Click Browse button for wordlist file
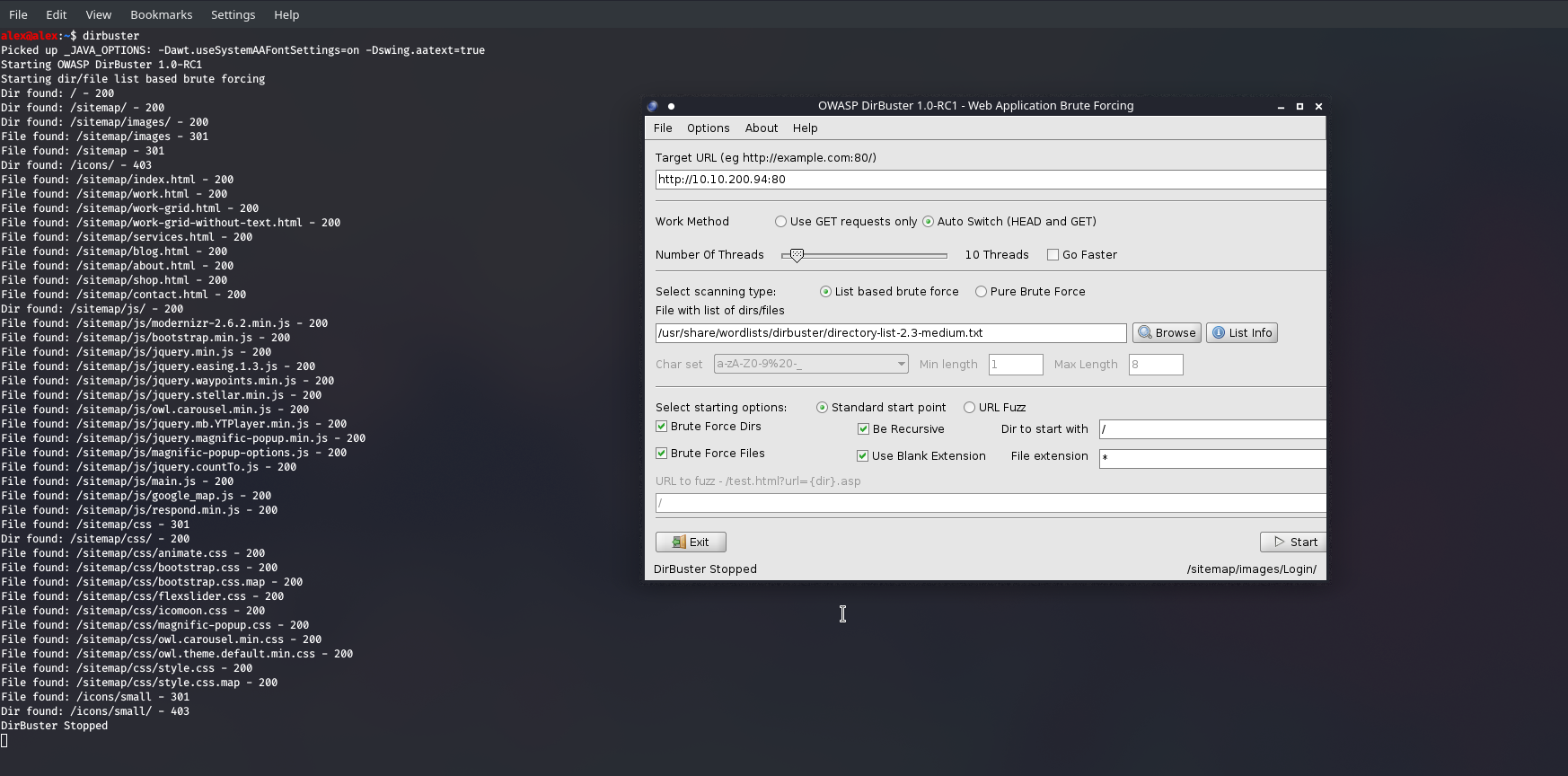The image size is (1568, 776). pos(1167,333)
